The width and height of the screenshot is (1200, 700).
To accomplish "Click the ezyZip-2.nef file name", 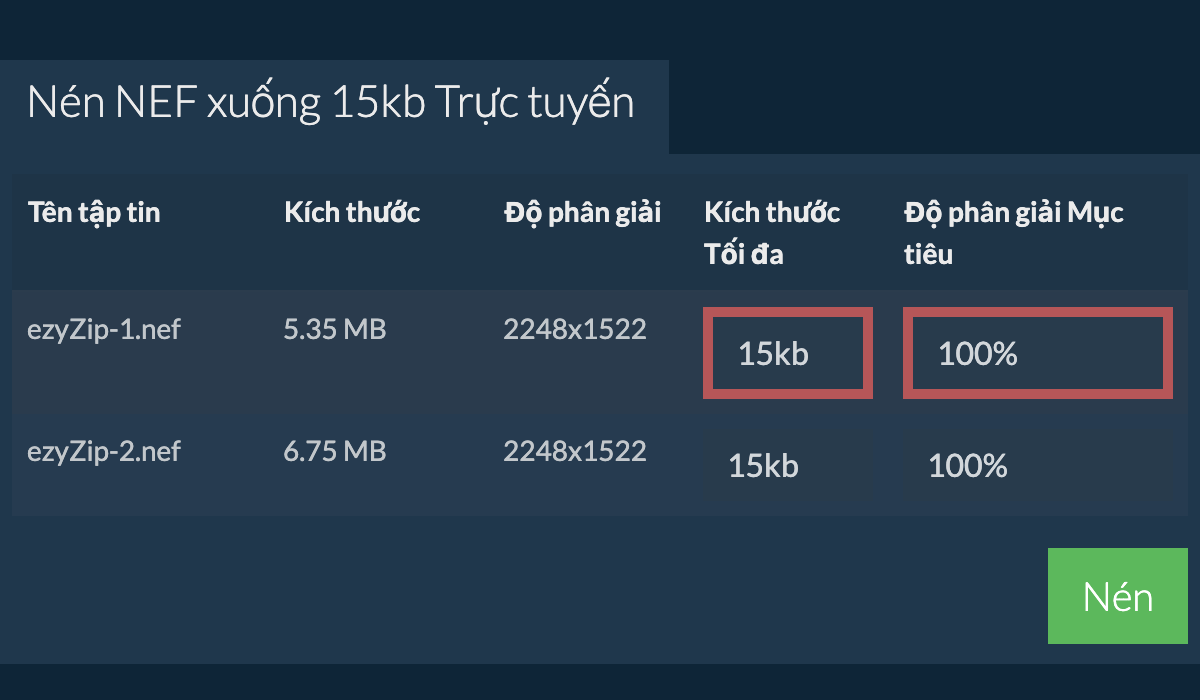I will [x=104, y=451].
